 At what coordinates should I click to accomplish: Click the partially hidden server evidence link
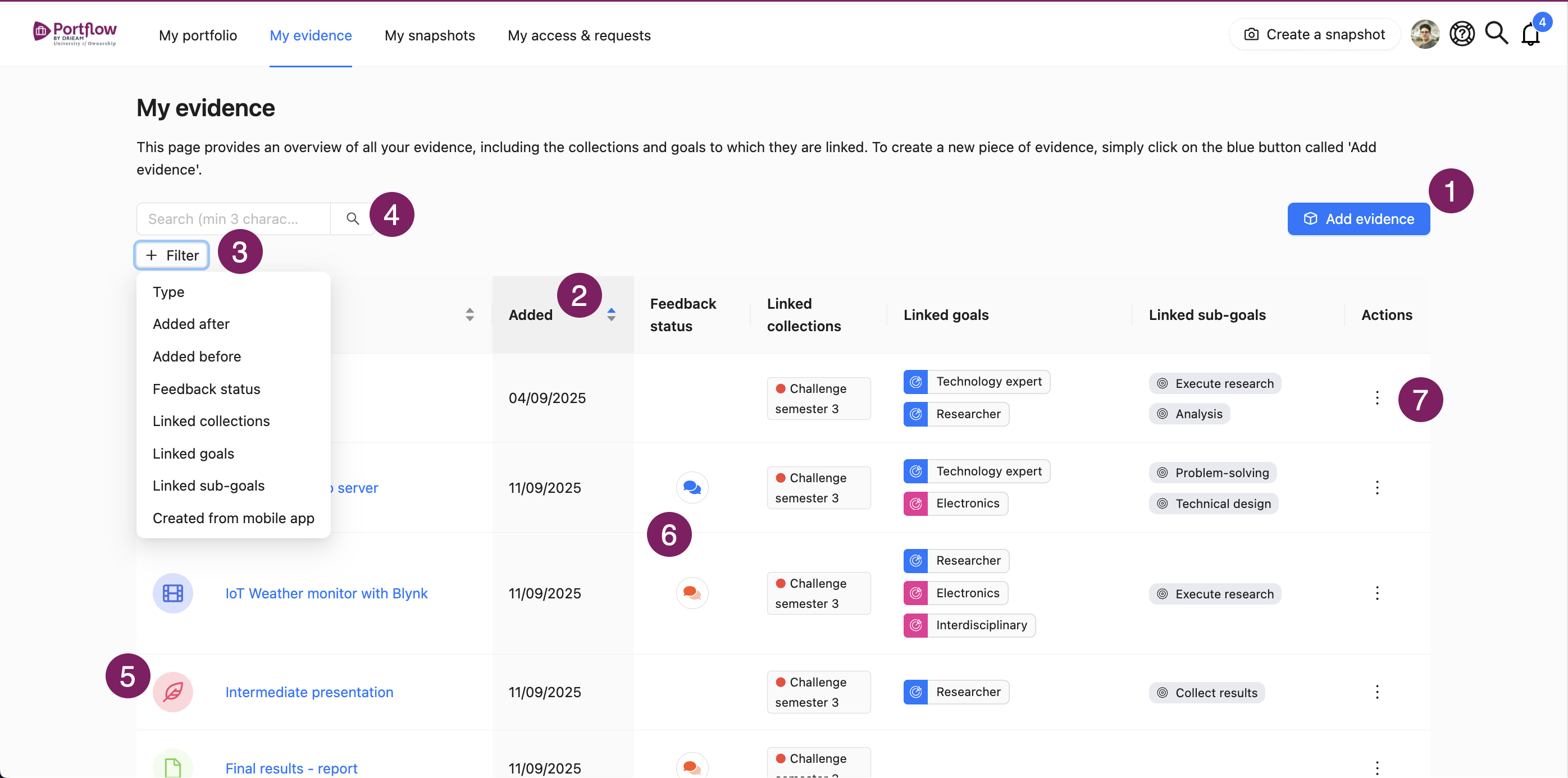click(x=355, y=487)
